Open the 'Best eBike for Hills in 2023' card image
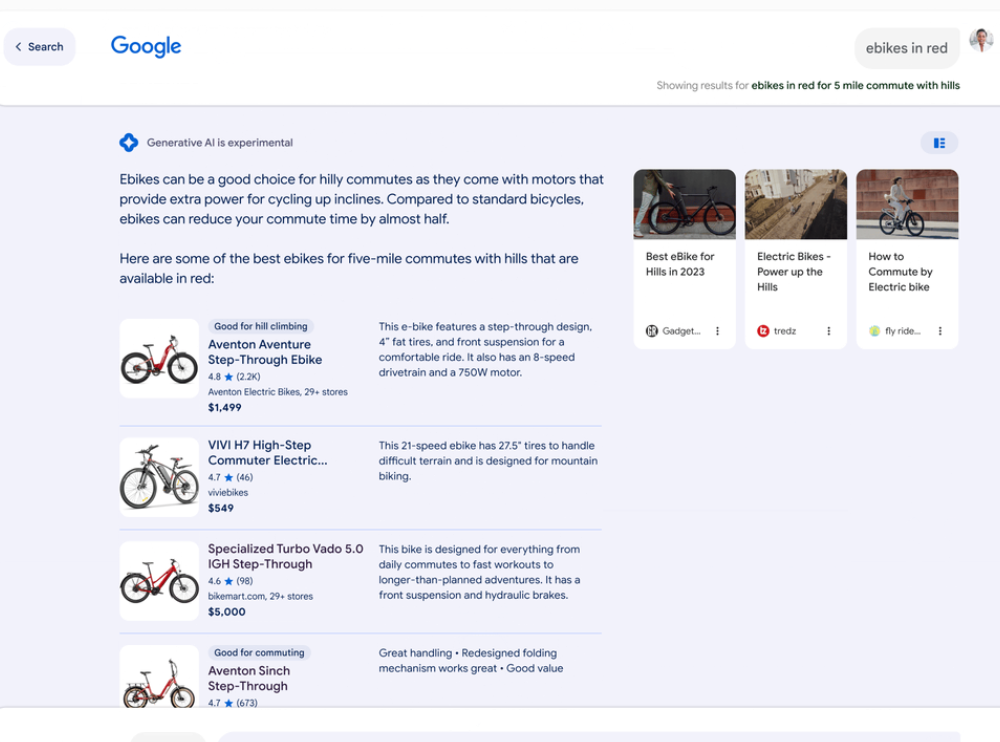The image size is (1000, 742). [x=684, y=204]
